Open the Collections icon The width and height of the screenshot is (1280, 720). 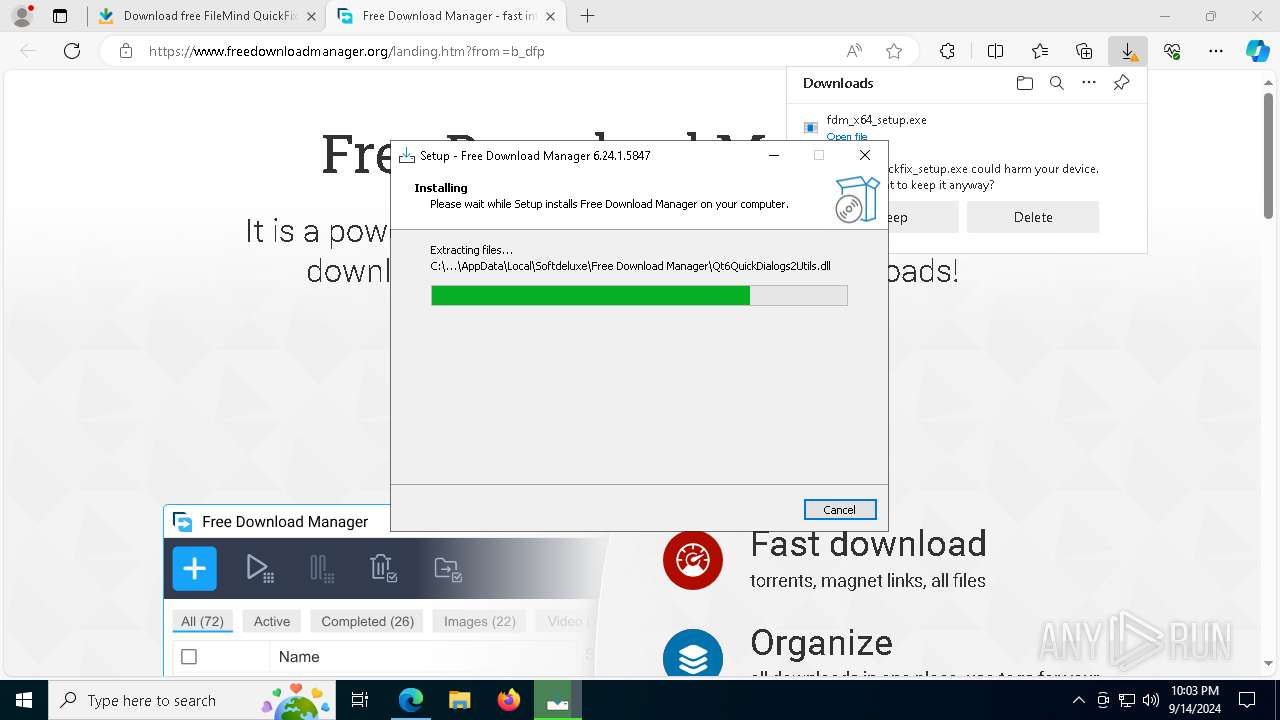1084,51
